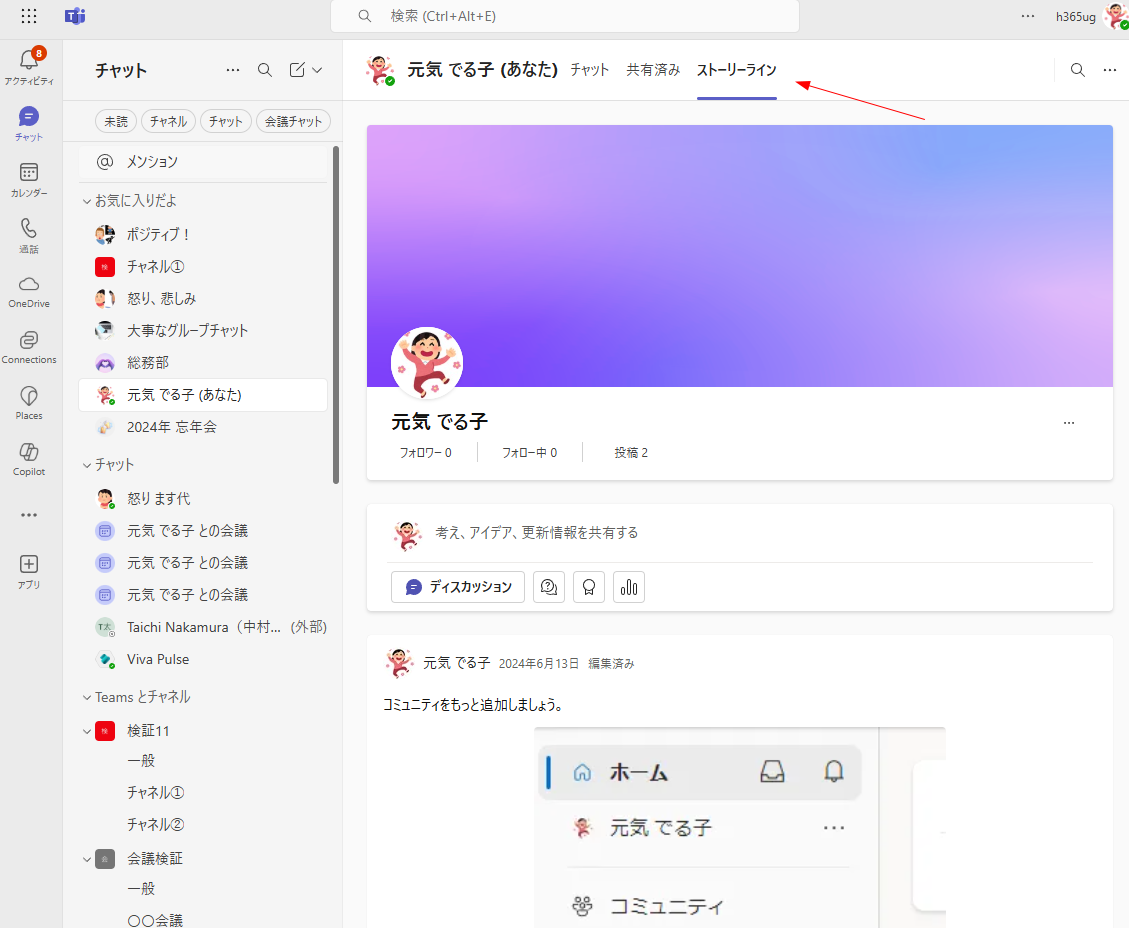Click フォロー中 0 link
Screen dimensions: 1129x928
point(529,453)
